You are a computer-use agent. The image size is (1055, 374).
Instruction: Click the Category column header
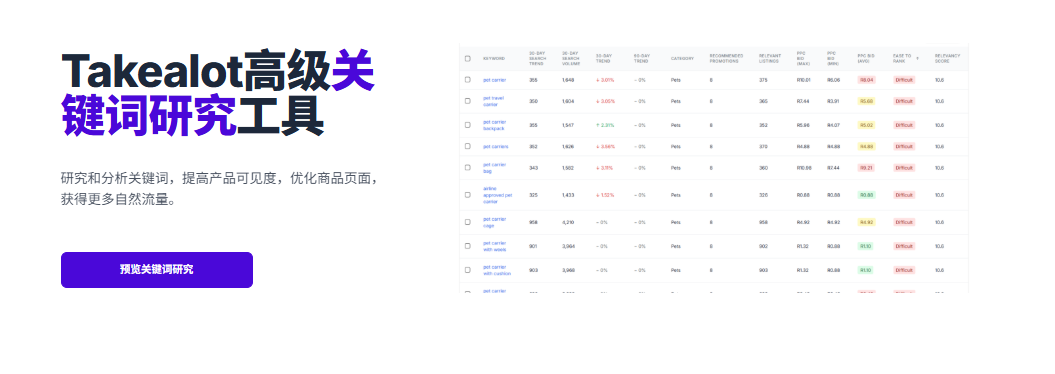point(682,59)
